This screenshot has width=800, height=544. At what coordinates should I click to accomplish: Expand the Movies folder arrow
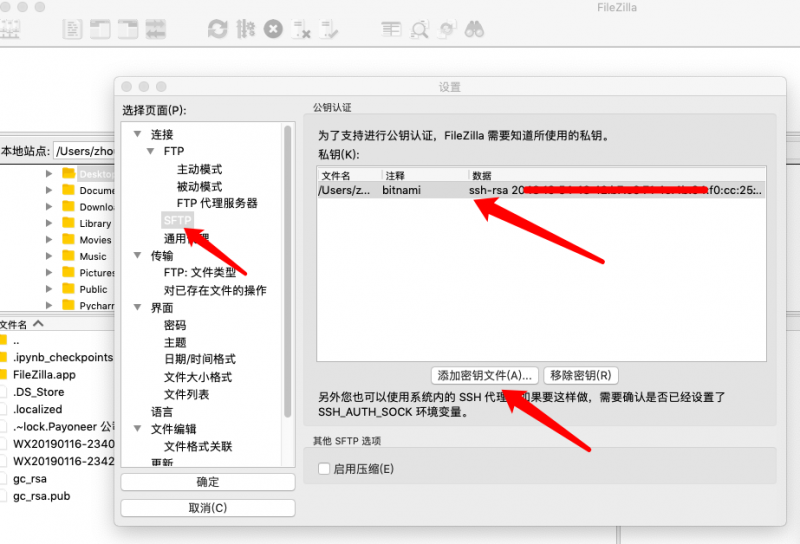point(49,239)
